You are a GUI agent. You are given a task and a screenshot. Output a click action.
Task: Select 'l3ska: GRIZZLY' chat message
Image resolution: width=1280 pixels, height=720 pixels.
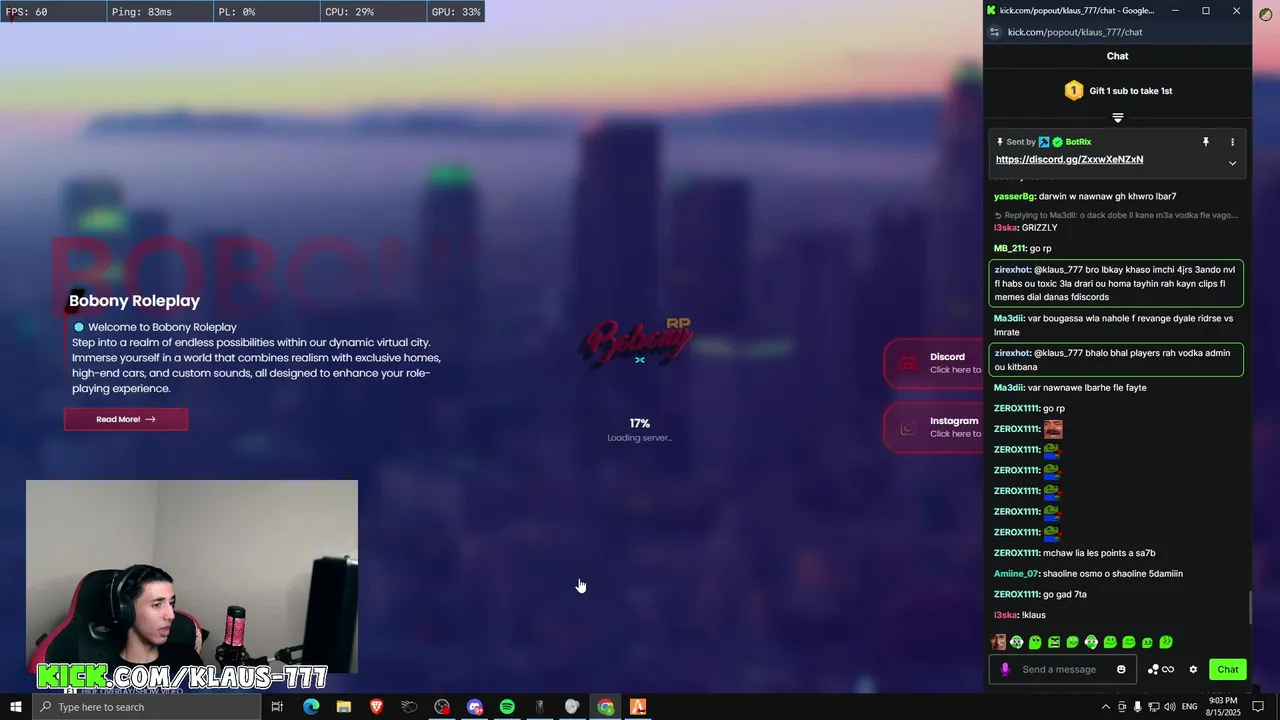click(x=1026, y=228)
